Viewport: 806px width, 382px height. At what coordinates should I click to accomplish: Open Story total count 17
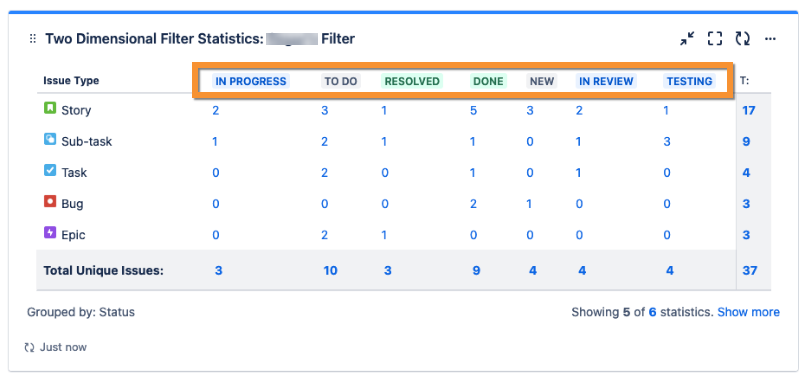pyautogui.click(x=748, y=110)
